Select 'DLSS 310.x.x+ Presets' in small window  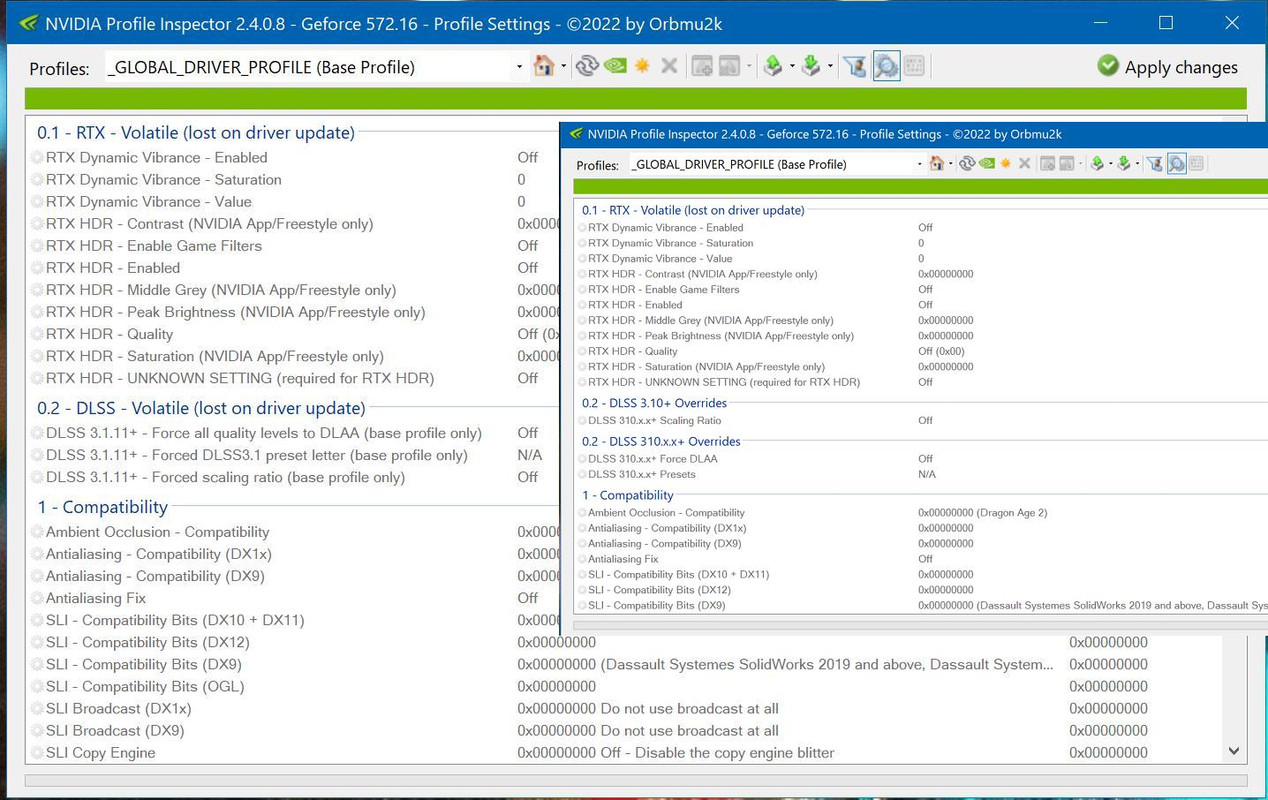pos(642,474)
